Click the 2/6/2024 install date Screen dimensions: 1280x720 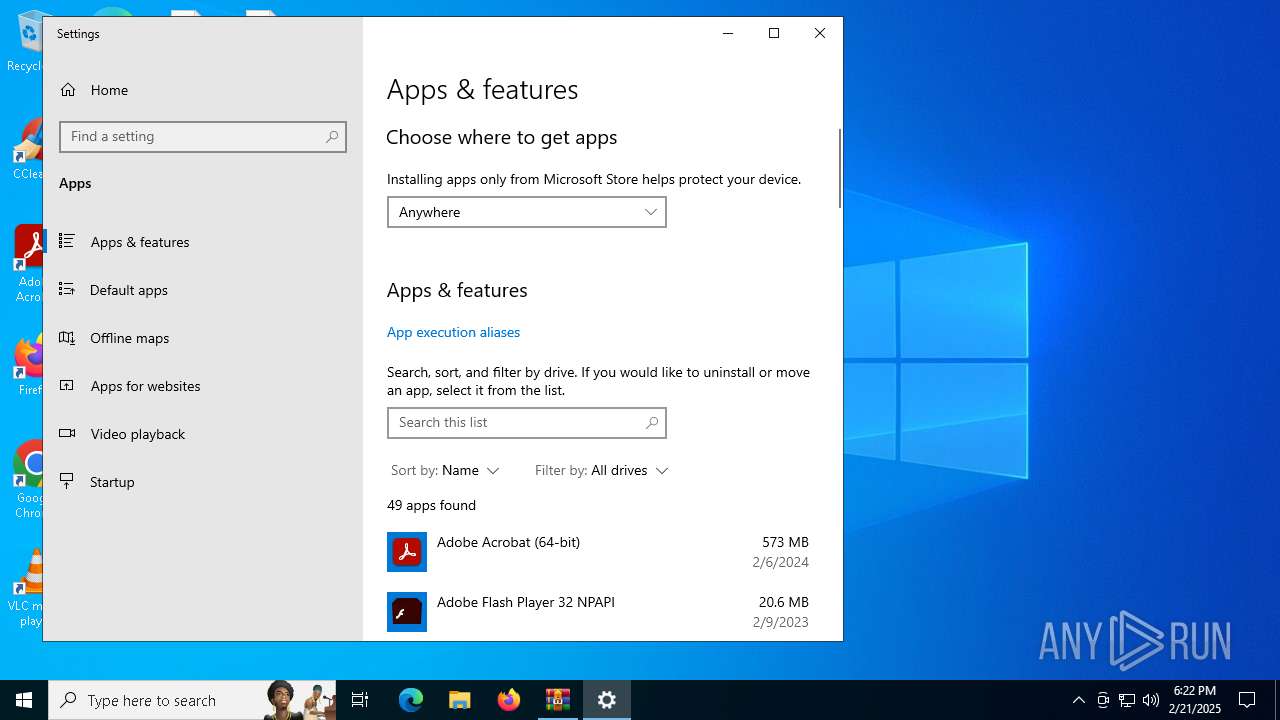click(x=780, y=562)
